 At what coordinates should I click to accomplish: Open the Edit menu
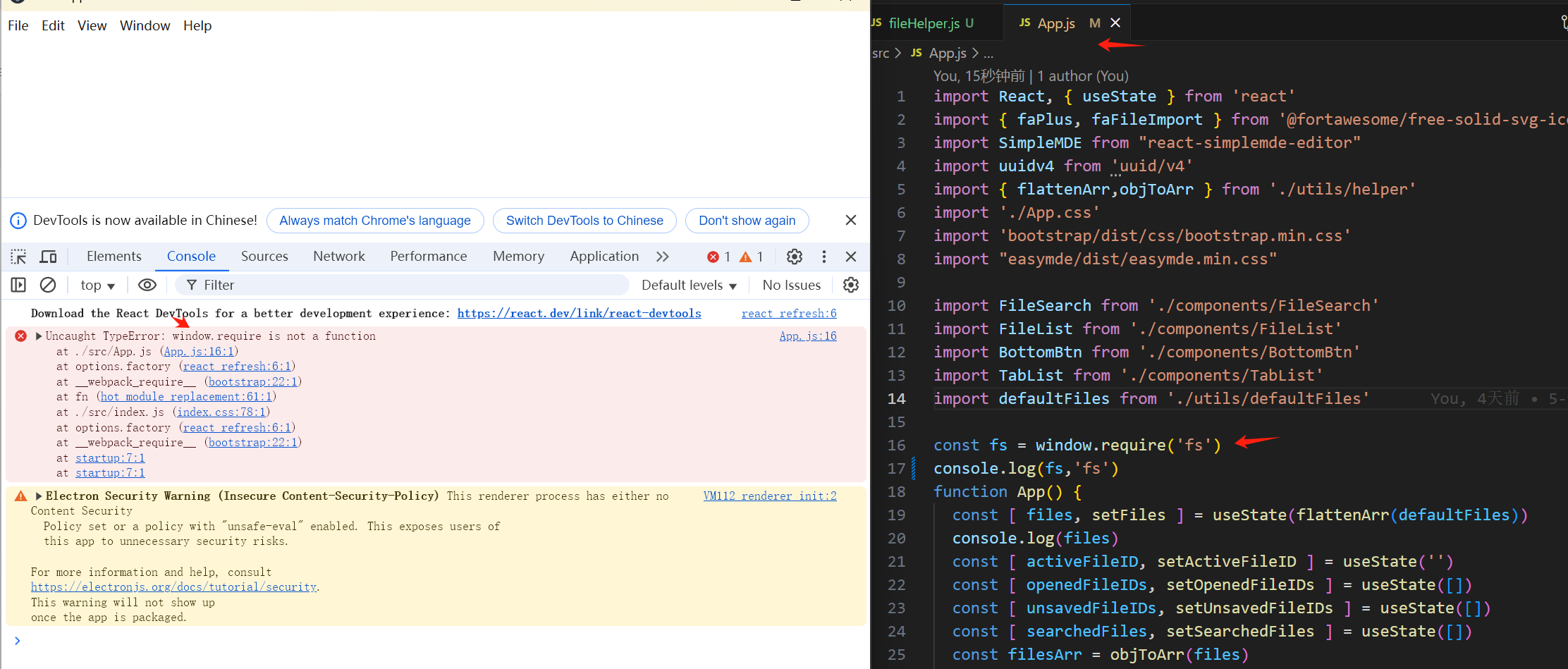click(x=53, y=25)
